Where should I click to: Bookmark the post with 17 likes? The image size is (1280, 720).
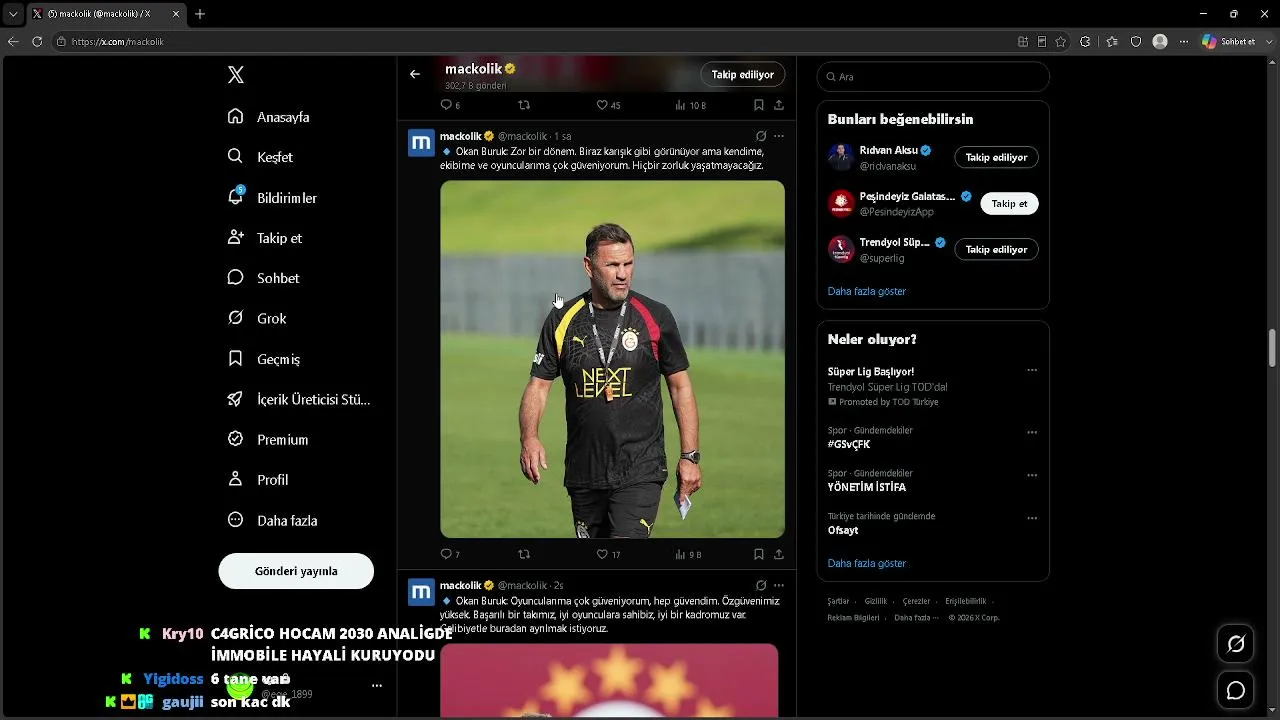point(759,554)
